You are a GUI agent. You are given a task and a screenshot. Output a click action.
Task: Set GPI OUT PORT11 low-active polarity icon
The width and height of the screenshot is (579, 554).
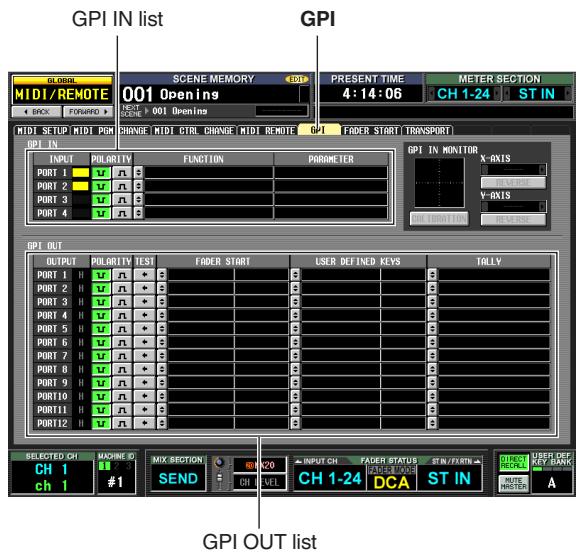click(101, 410)
